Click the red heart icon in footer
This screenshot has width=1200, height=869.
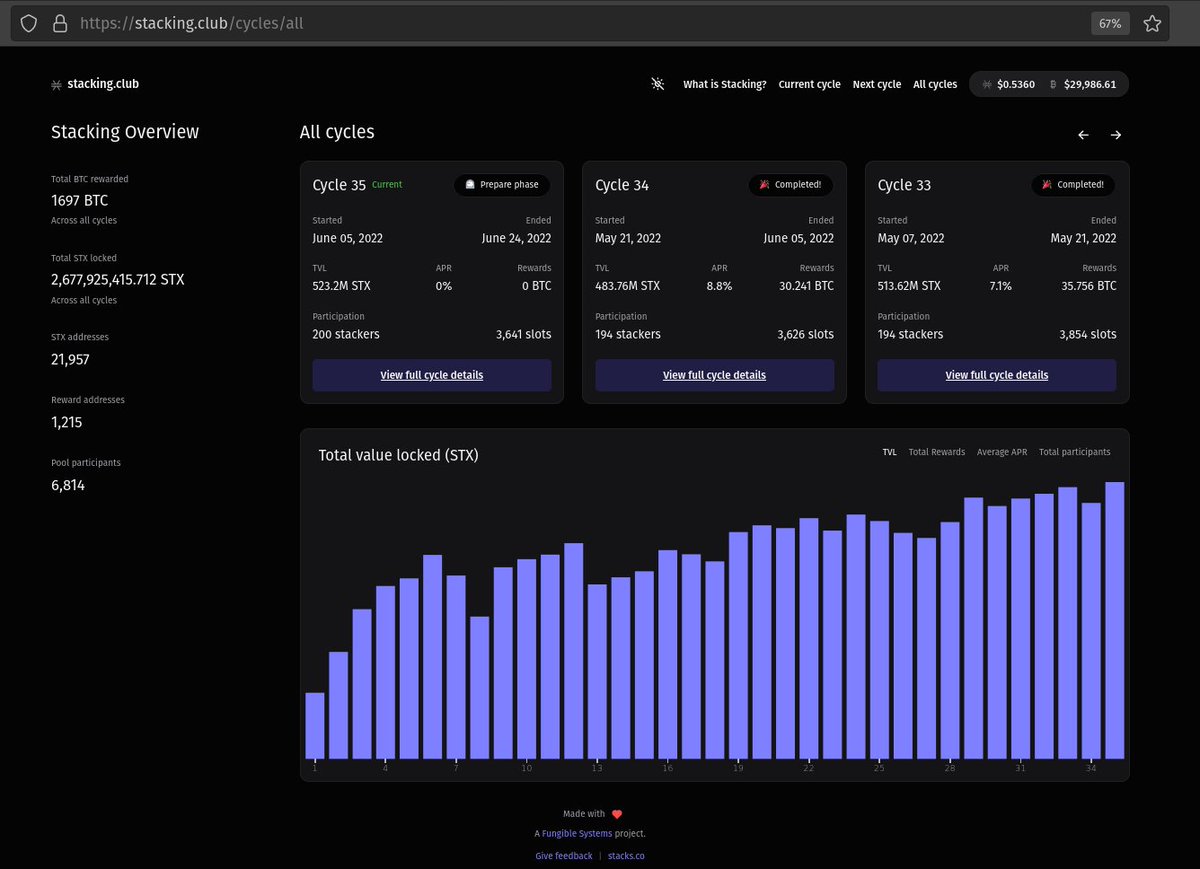[617, 814]
